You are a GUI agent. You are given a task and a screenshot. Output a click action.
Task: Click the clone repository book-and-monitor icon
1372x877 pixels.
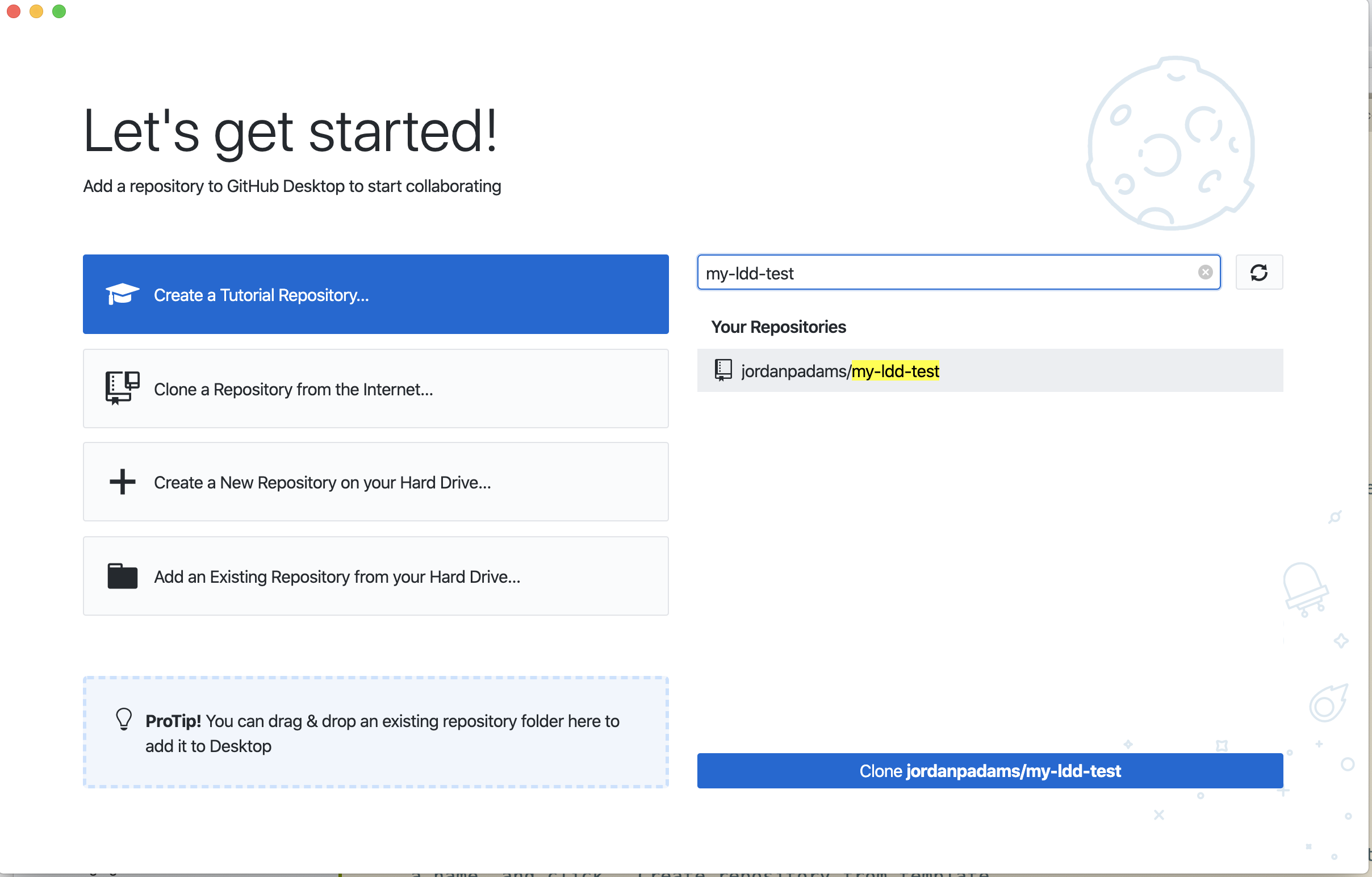click(x=122, y=388)
